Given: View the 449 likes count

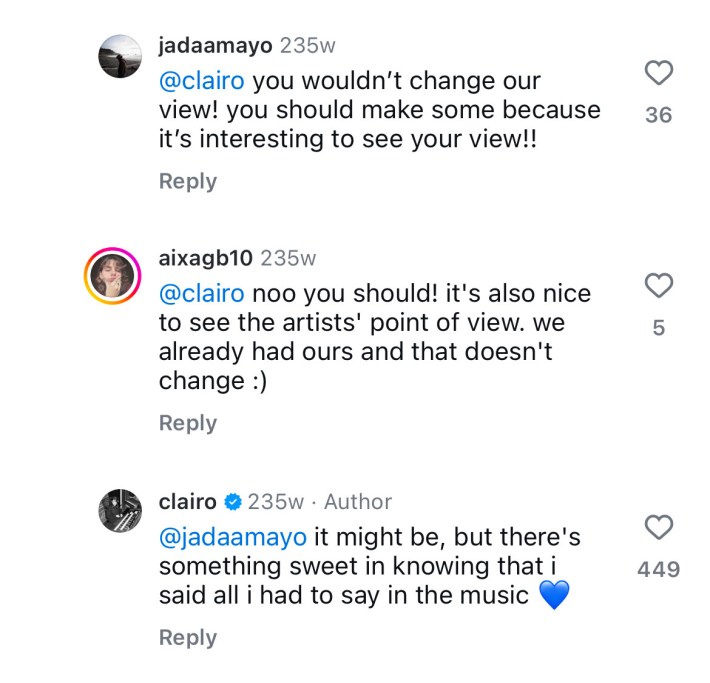Looking at the screenshot, I should (658, 570).
